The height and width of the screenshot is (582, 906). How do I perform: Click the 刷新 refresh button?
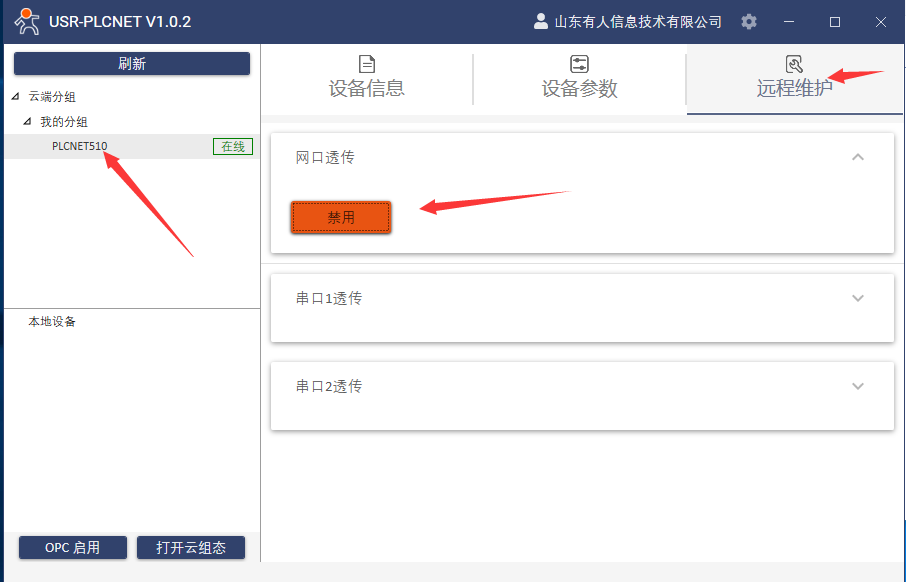pos(131,63)
